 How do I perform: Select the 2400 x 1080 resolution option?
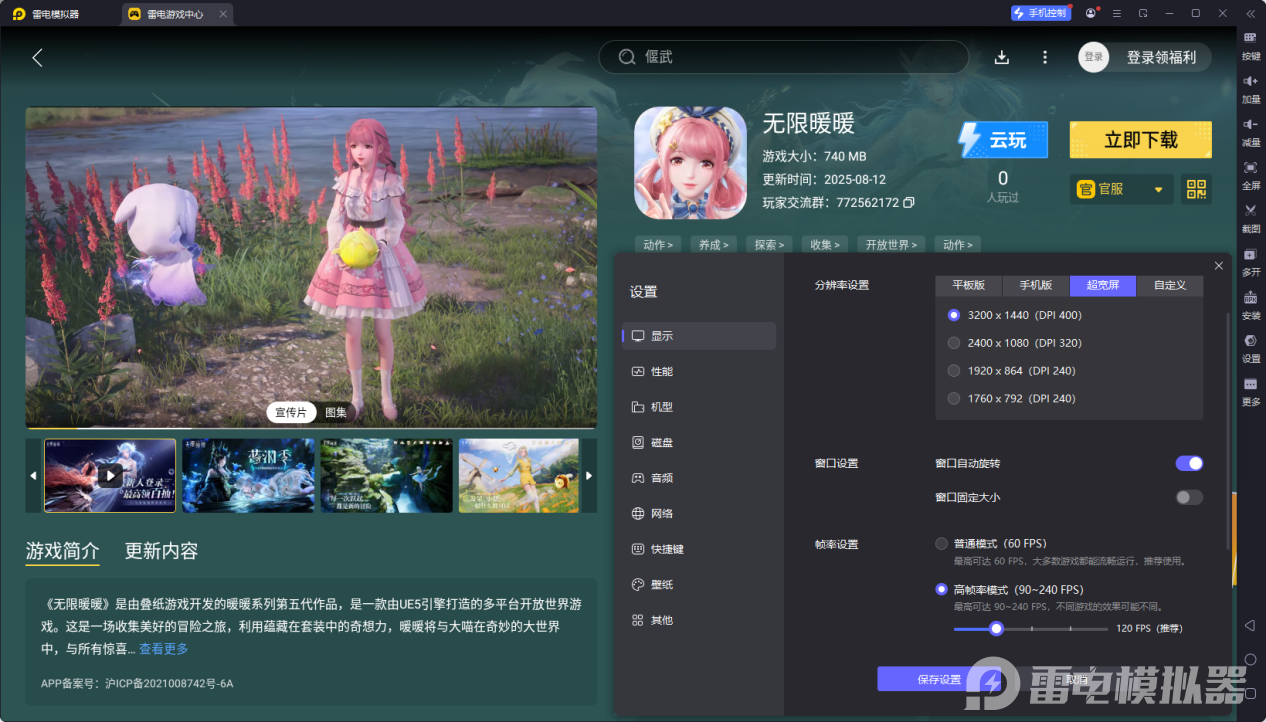(954, 343)
